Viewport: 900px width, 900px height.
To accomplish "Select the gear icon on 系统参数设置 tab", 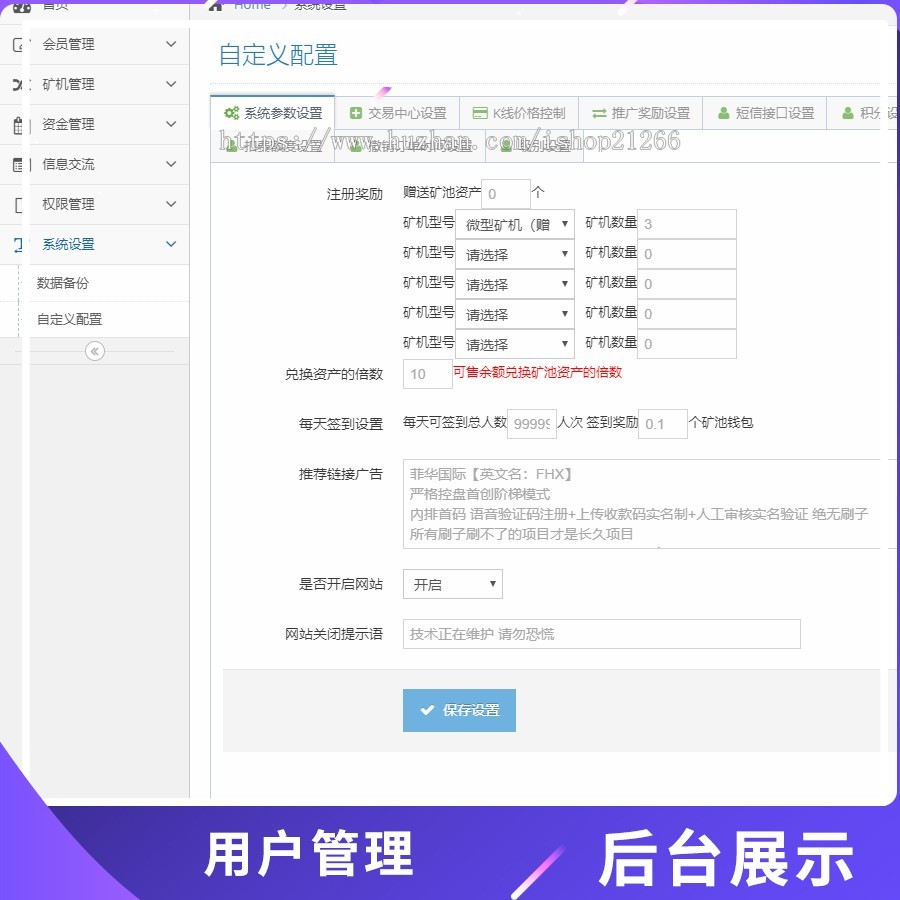I will tap(231, 113).
